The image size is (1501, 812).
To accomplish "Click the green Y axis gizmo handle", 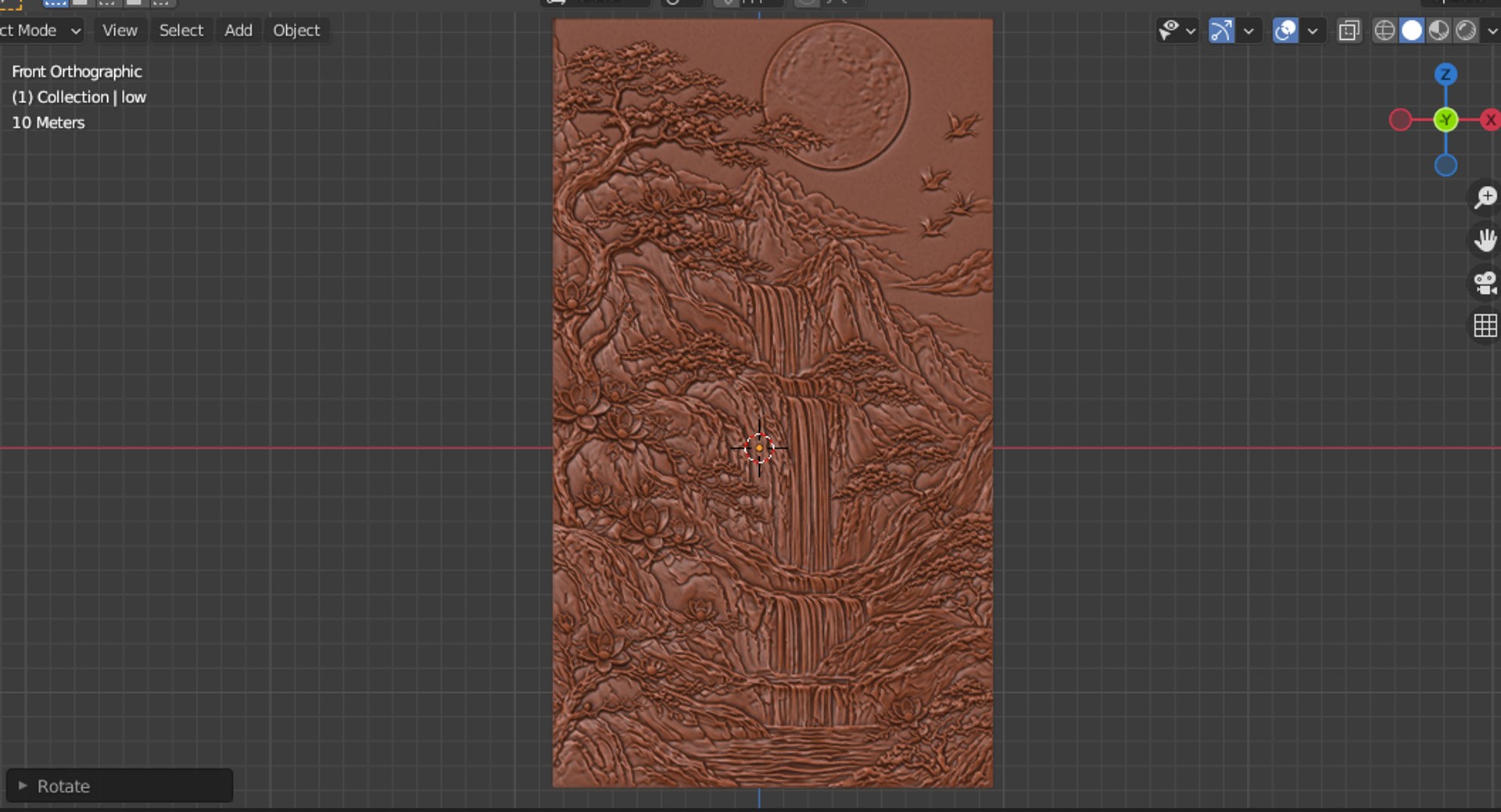I will [x=1445, y=120].
